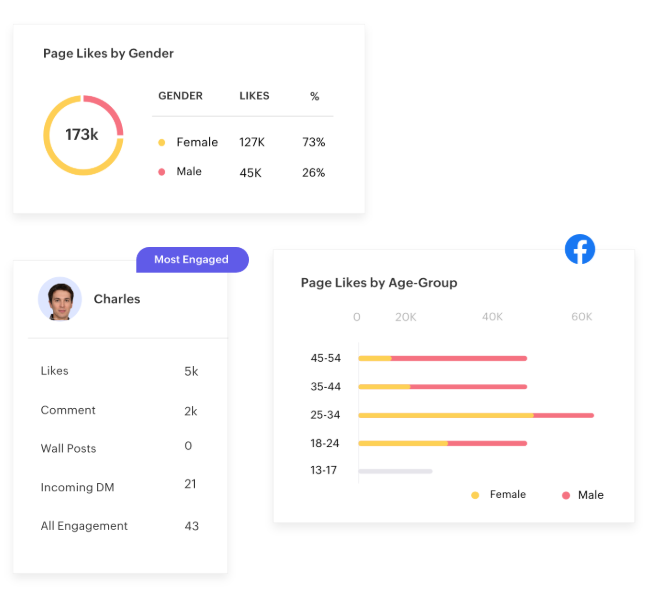Screen dimensions: 652x590
Task: Click the Page Likes by Age-Group title
Action: click(379, 283)
